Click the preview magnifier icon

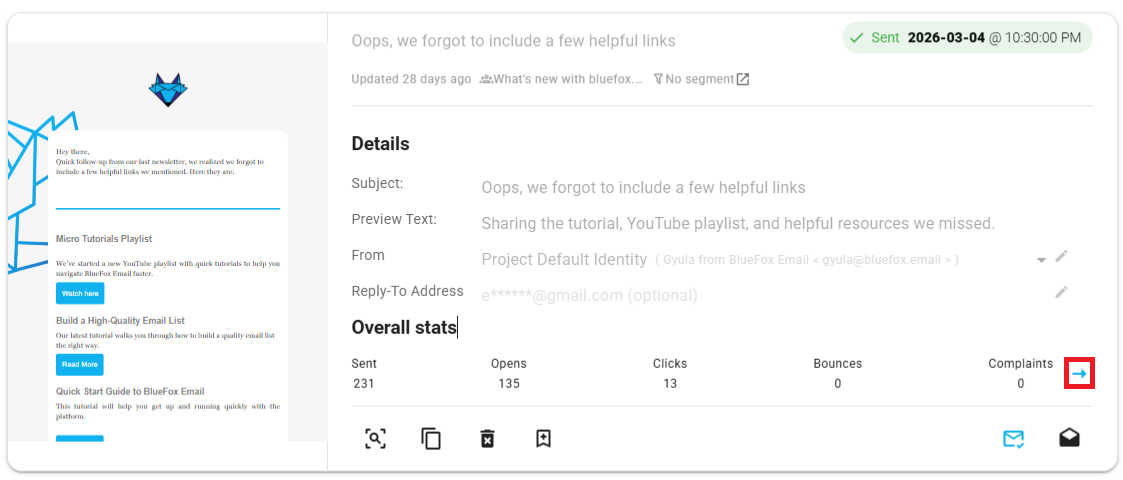tap(375, 438)
